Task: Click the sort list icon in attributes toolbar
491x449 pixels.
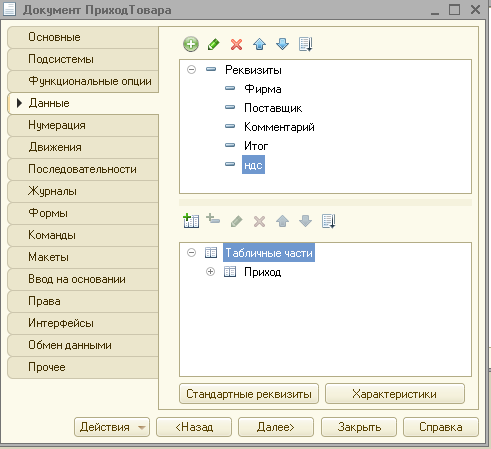Action: coord(306,44)
